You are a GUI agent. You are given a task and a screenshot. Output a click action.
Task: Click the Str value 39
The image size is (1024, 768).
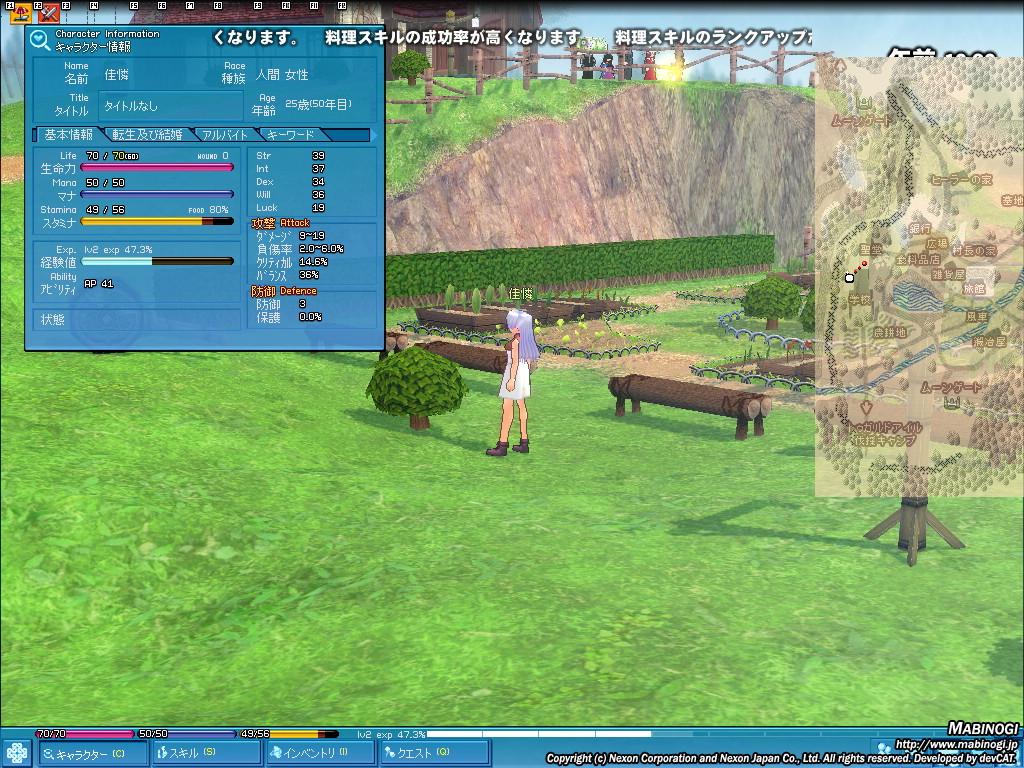click(x=318, y=155)
